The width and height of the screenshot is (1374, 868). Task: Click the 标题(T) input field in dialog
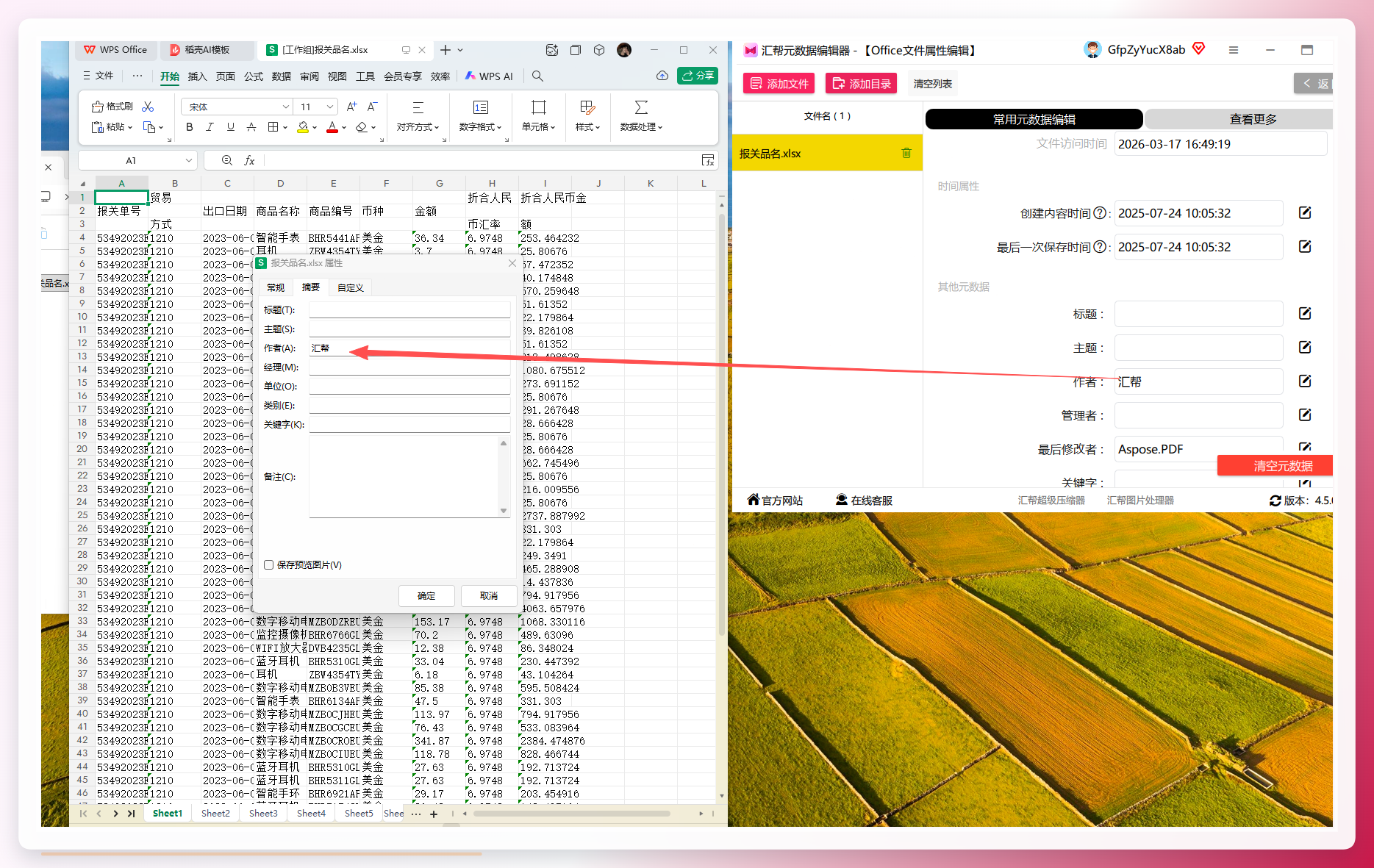(x=409, y=310)
